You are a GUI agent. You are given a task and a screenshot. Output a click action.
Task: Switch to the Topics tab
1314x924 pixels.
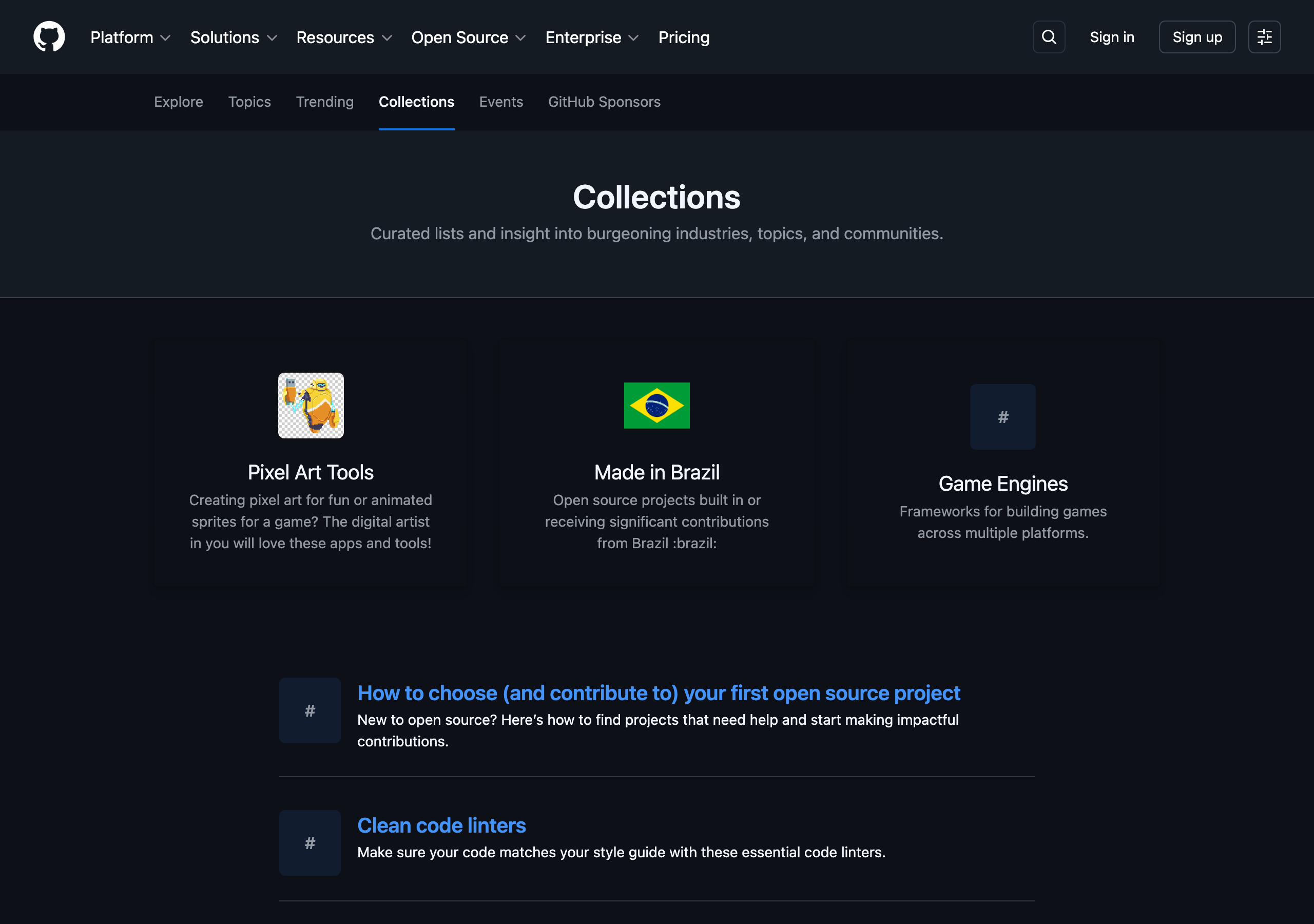(249, 102)
